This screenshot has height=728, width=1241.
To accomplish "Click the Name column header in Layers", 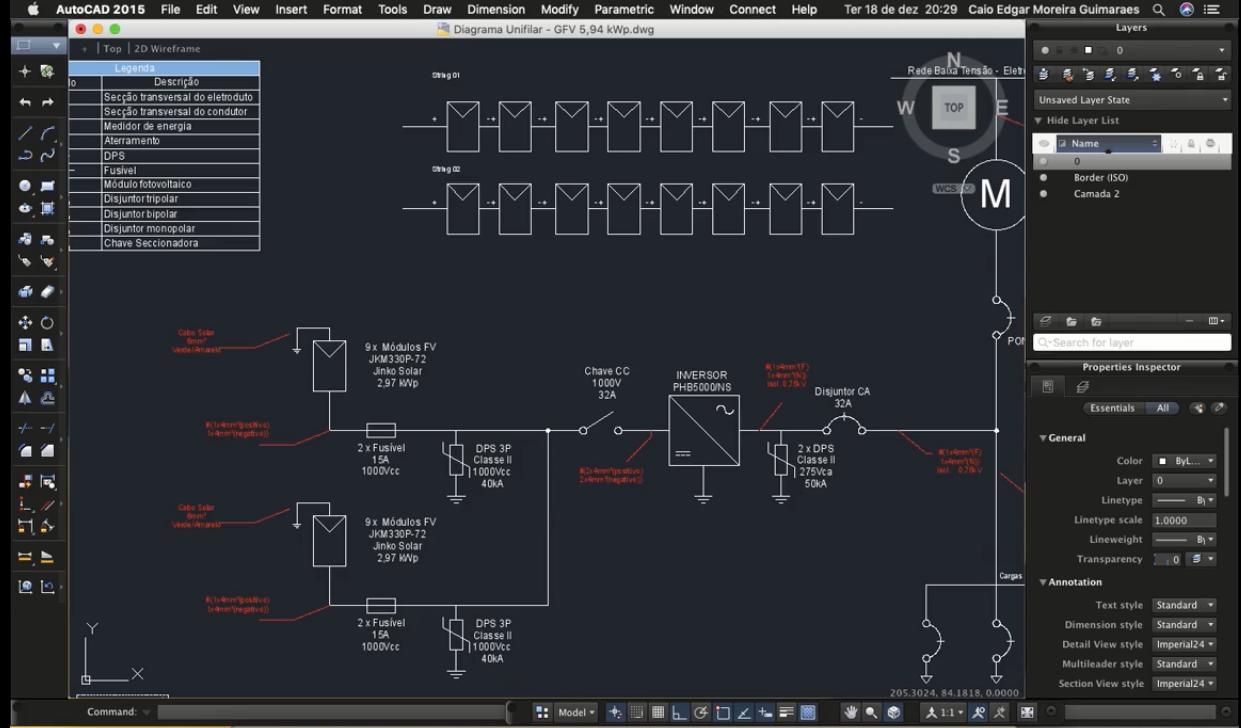I will pos(1108,143).
